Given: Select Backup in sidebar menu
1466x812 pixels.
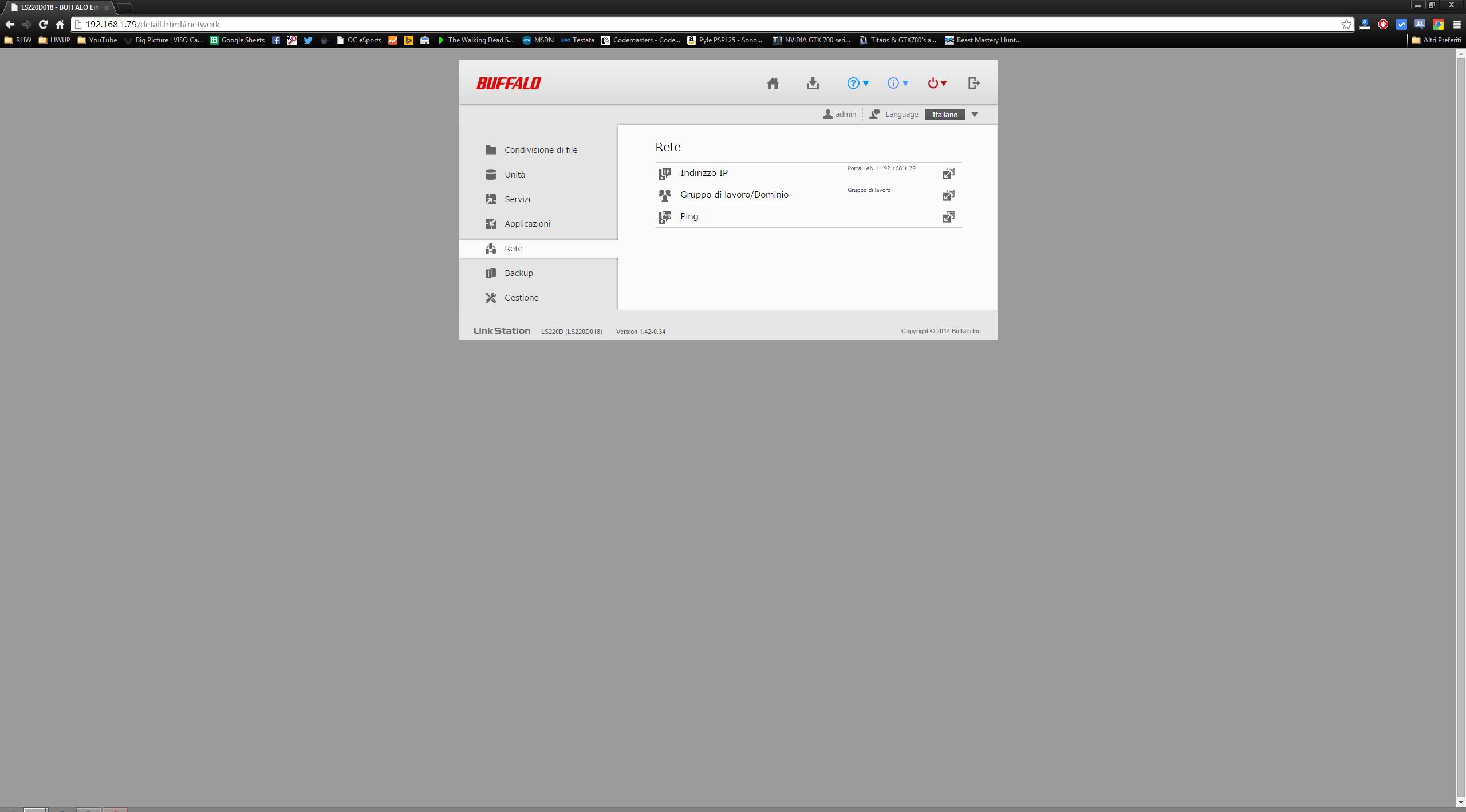Looking at the screenshot, I should pyautogui.click(x=518, y=273).
